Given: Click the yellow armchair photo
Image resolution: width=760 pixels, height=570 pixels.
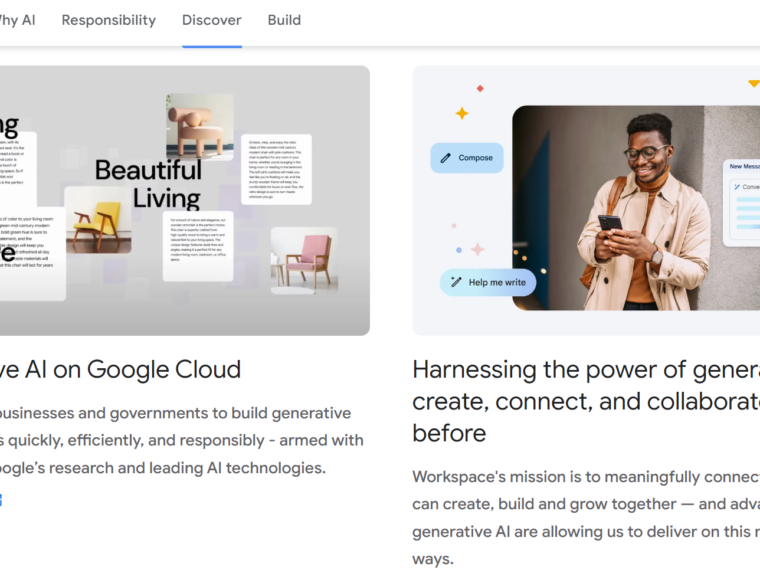Looking at the screenshot, I should (x=98, y=220).
